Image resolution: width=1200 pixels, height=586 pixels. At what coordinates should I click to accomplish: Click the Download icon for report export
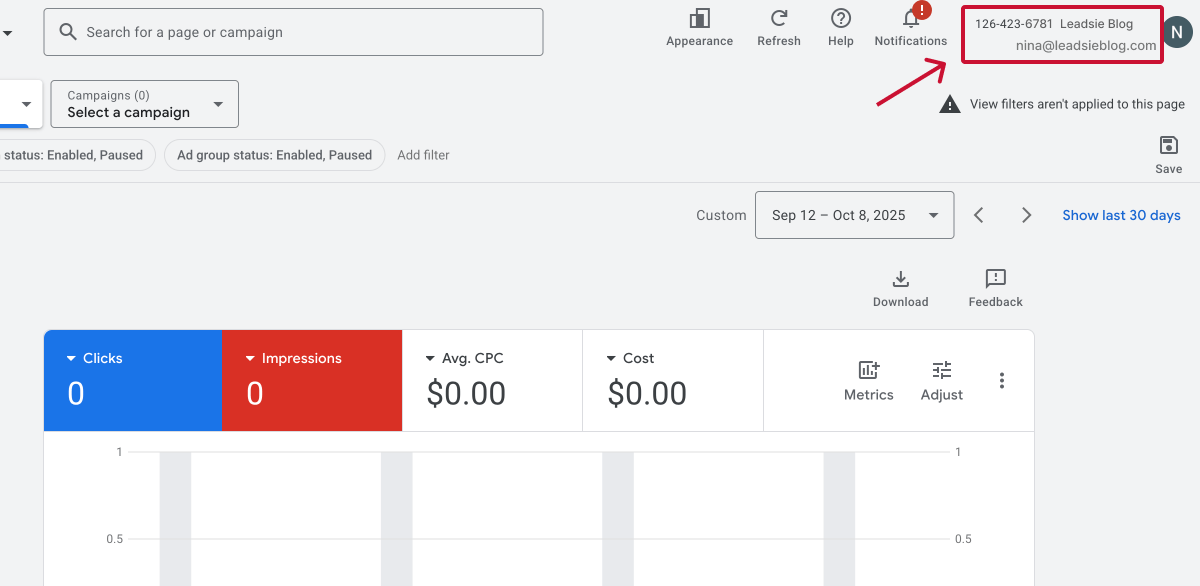[x=900, y=280]
